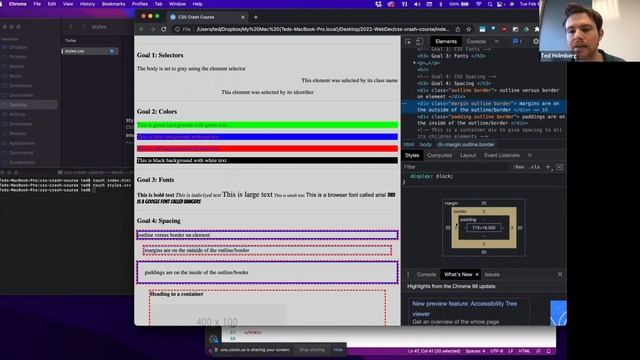
Task: Bookmark this page with the star icon
Action: 469,29
